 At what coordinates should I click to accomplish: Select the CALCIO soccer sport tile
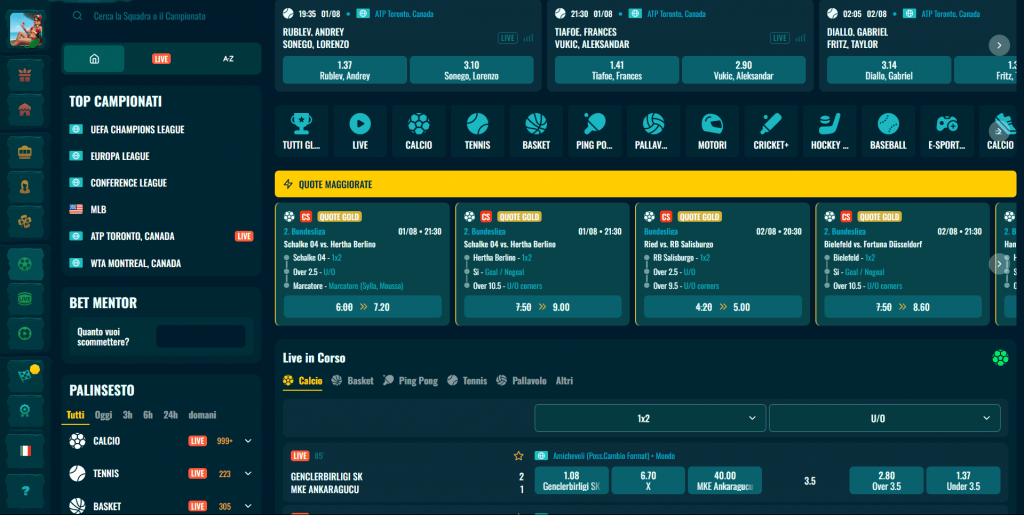[x=419, y=131]
